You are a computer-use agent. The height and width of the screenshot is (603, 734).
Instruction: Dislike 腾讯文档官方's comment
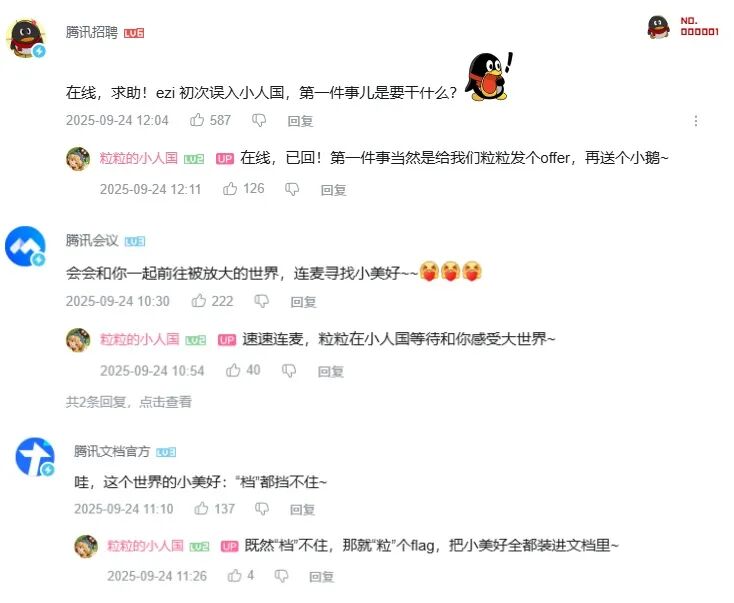(x=262, y=509)
